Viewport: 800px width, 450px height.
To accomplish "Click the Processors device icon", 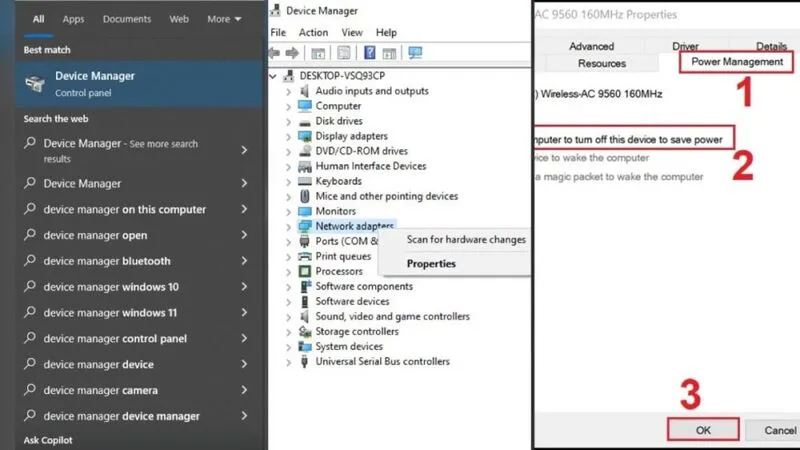I will point(305,272).
